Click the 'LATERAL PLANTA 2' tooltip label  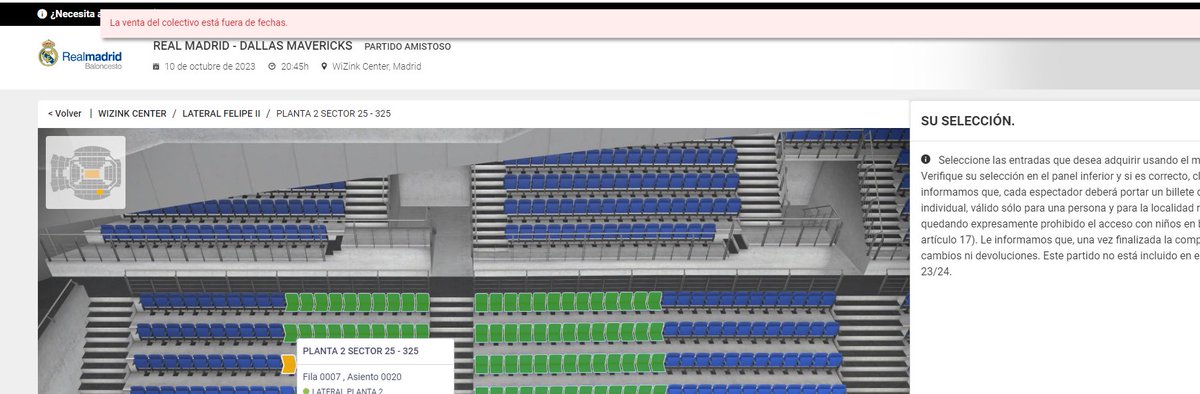[x=348, y=391]
